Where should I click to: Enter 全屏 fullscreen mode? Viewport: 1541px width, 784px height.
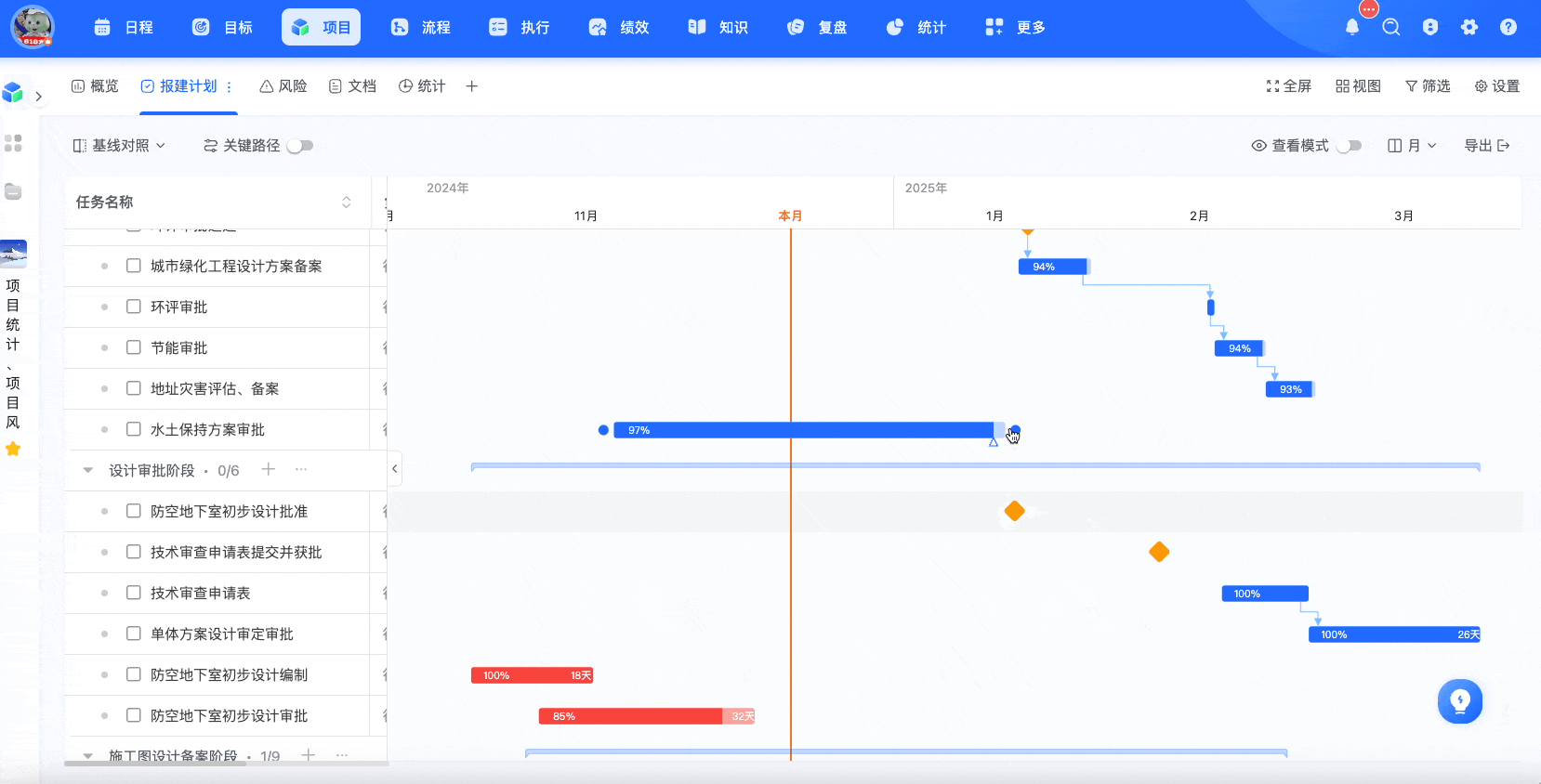point(1288,86)
